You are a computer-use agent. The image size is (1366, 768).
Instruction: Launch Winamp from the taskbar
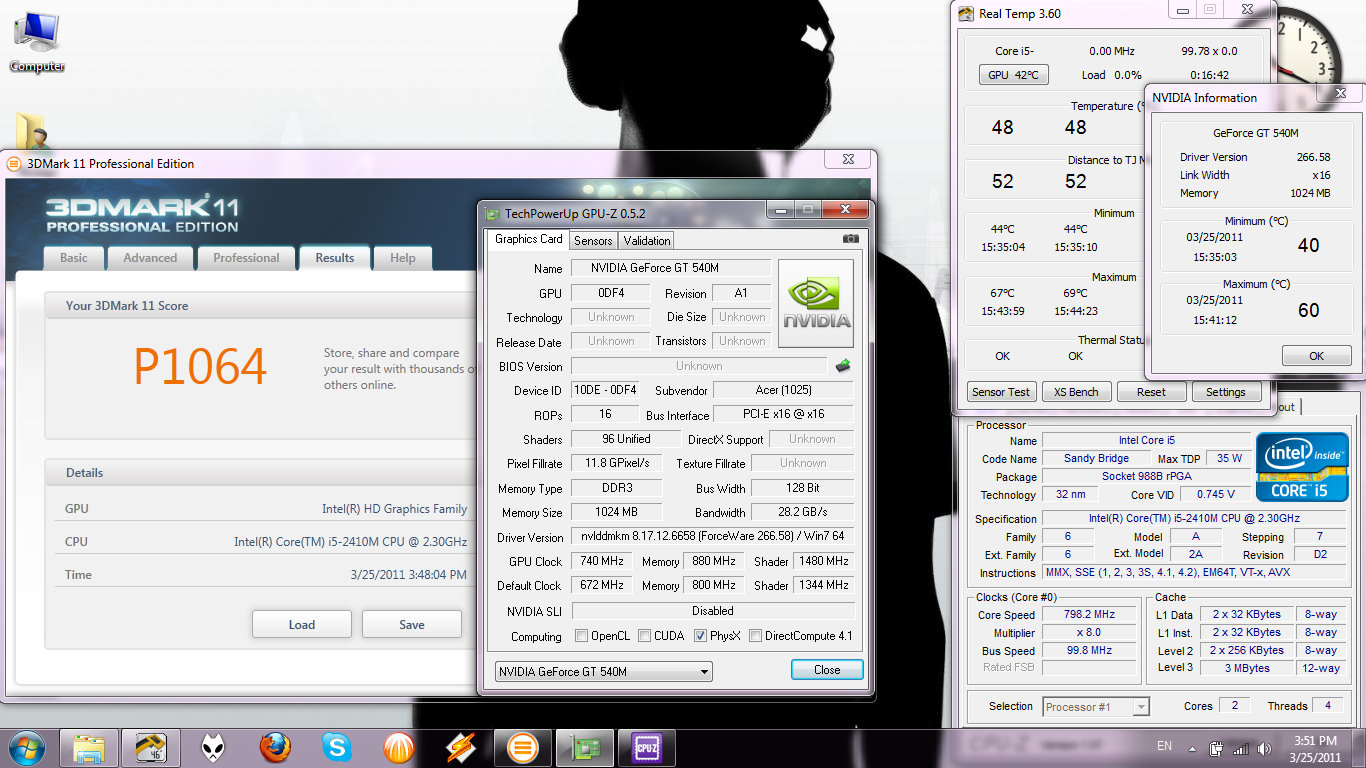tap(461, 748)
